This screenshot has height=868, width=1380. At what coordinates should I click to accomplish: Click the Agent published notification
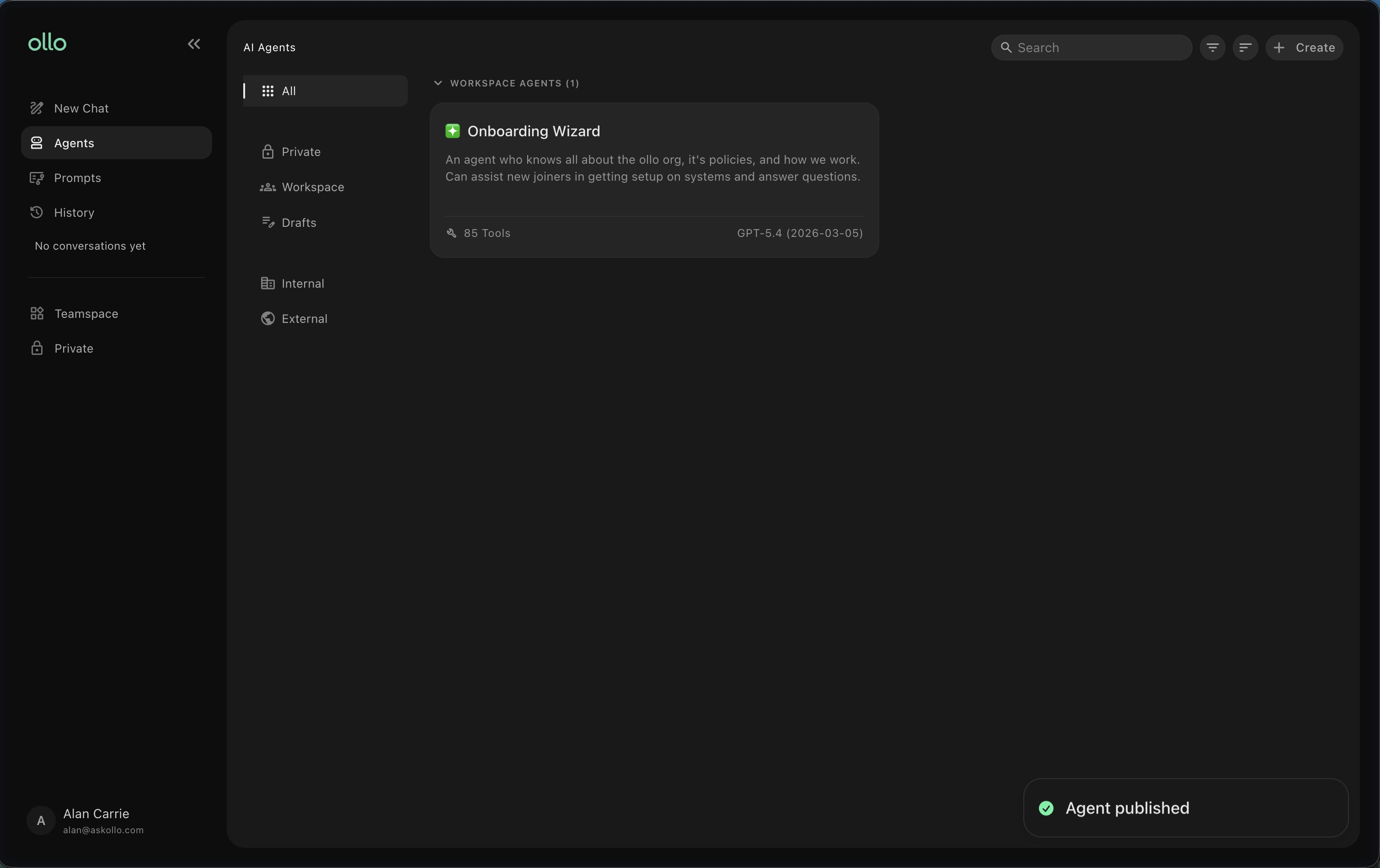tap(1185, 808)
